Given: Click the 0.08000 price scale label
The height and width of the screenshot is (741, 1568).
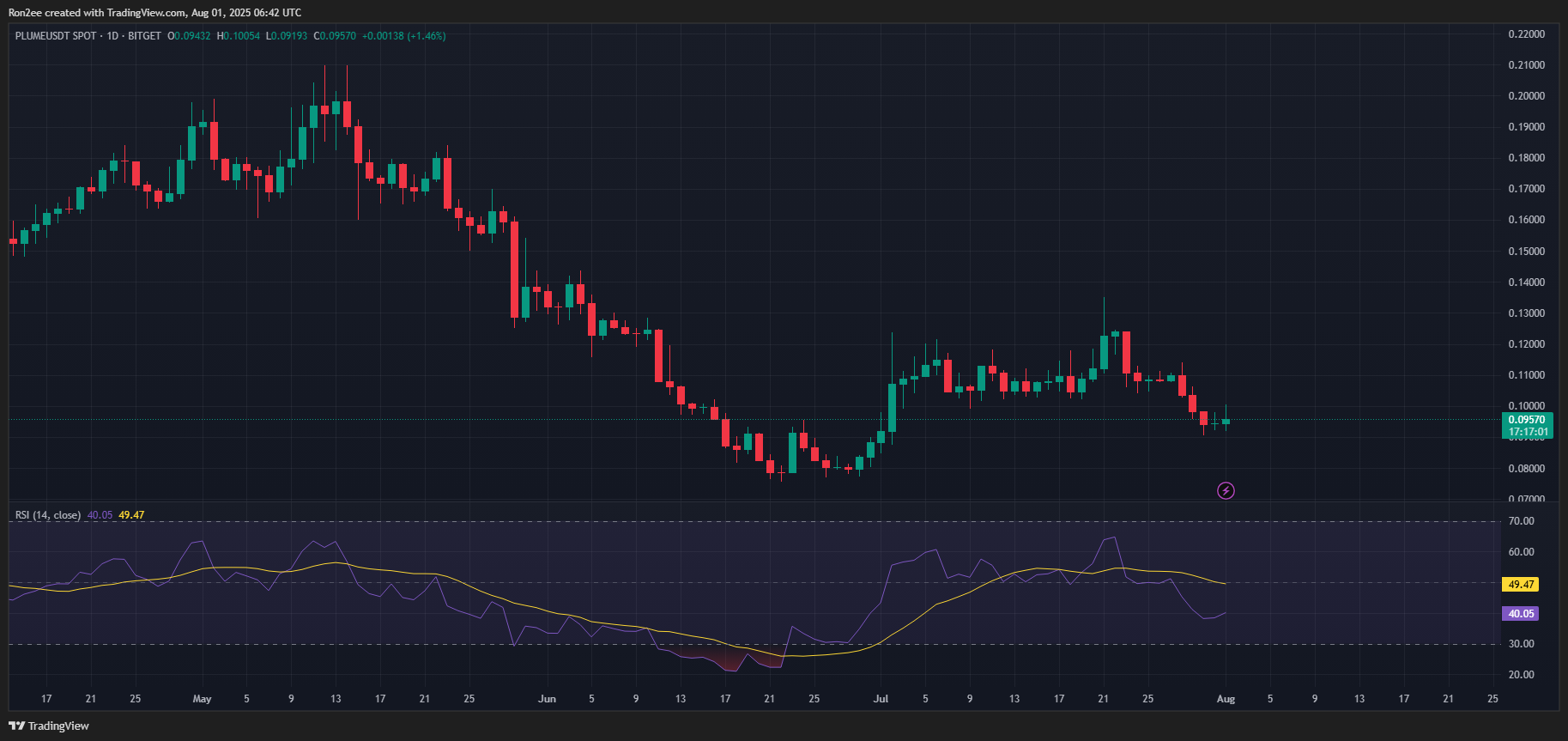Looking at the screenshot, I should point(1527,469).
